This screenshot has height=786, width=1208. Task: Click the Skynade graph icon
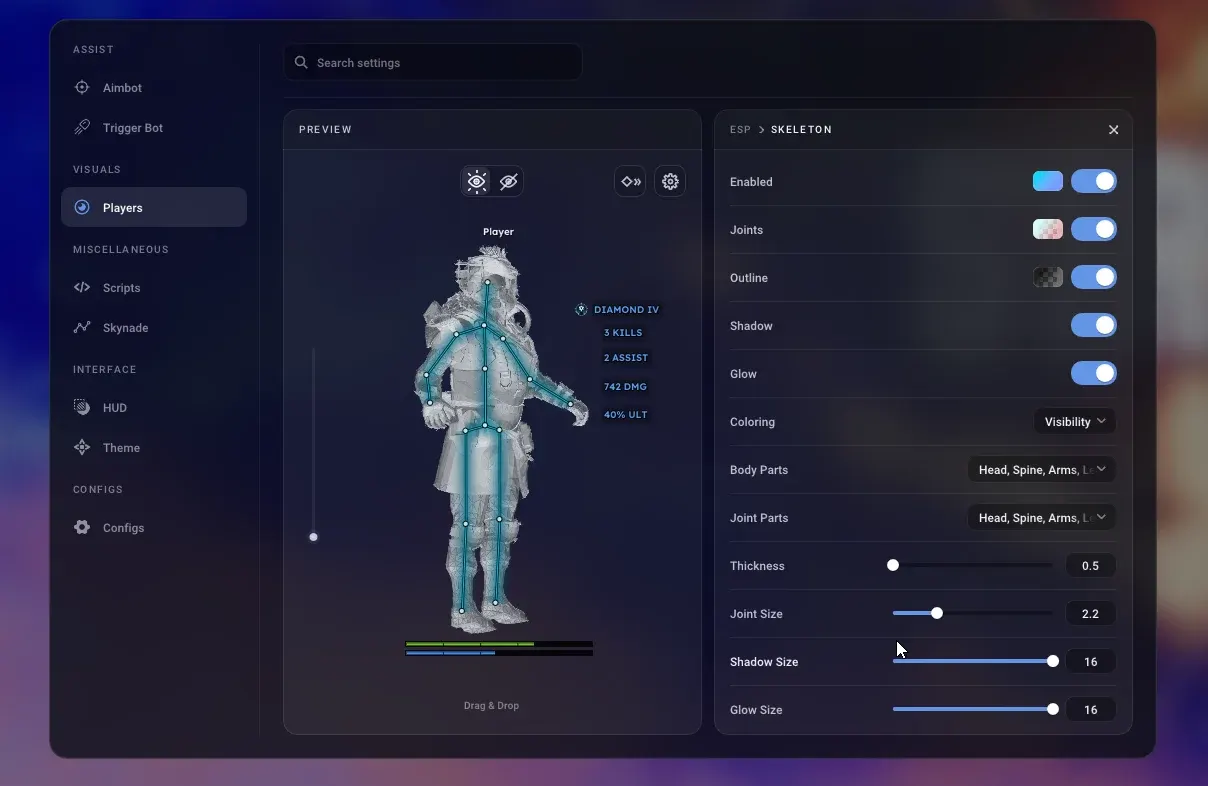[x=82, y=328]
